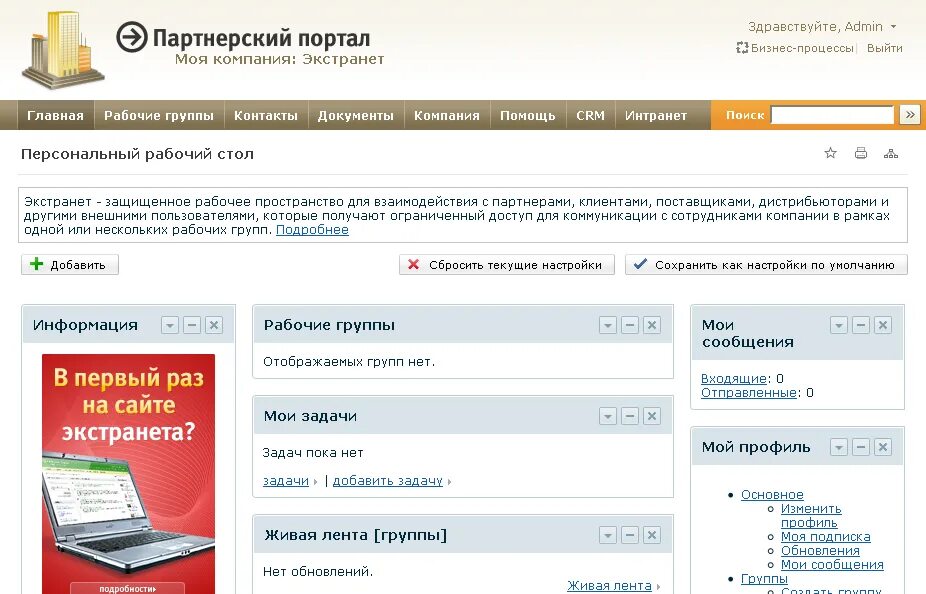Minimize the Рабочие группы widget
The image size is (926, 594).
coord(630,325)
